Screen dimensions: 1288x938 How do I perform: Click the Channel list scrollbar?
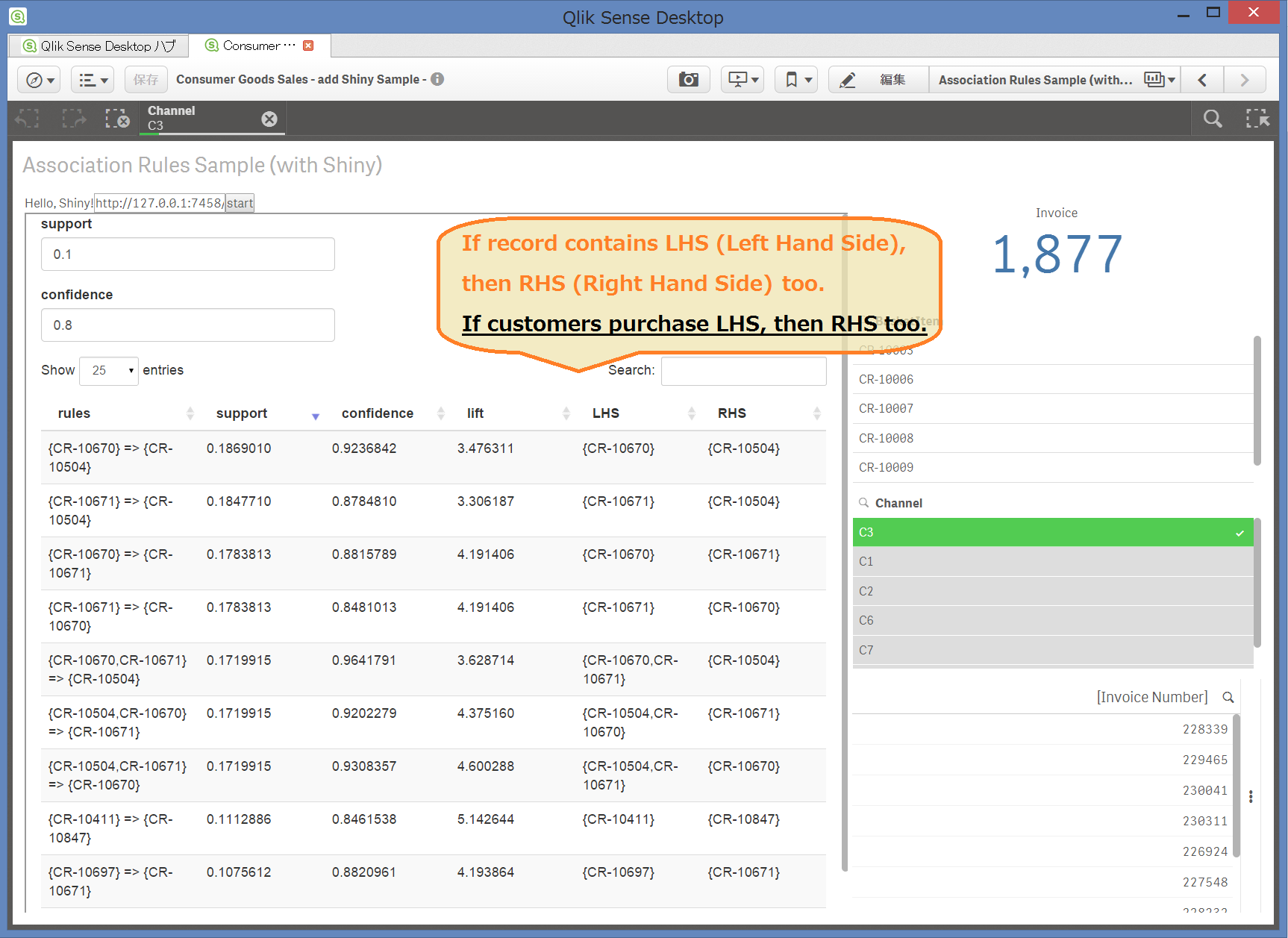pyautogui.click(x=1257, y=583)
